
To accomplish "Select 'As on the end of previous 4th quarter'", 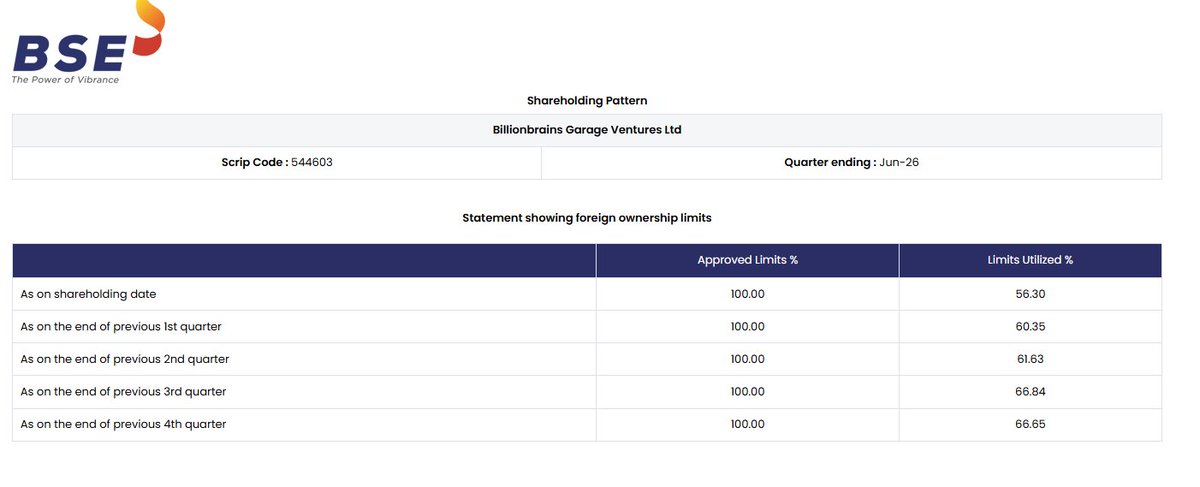I will point(123,424).
